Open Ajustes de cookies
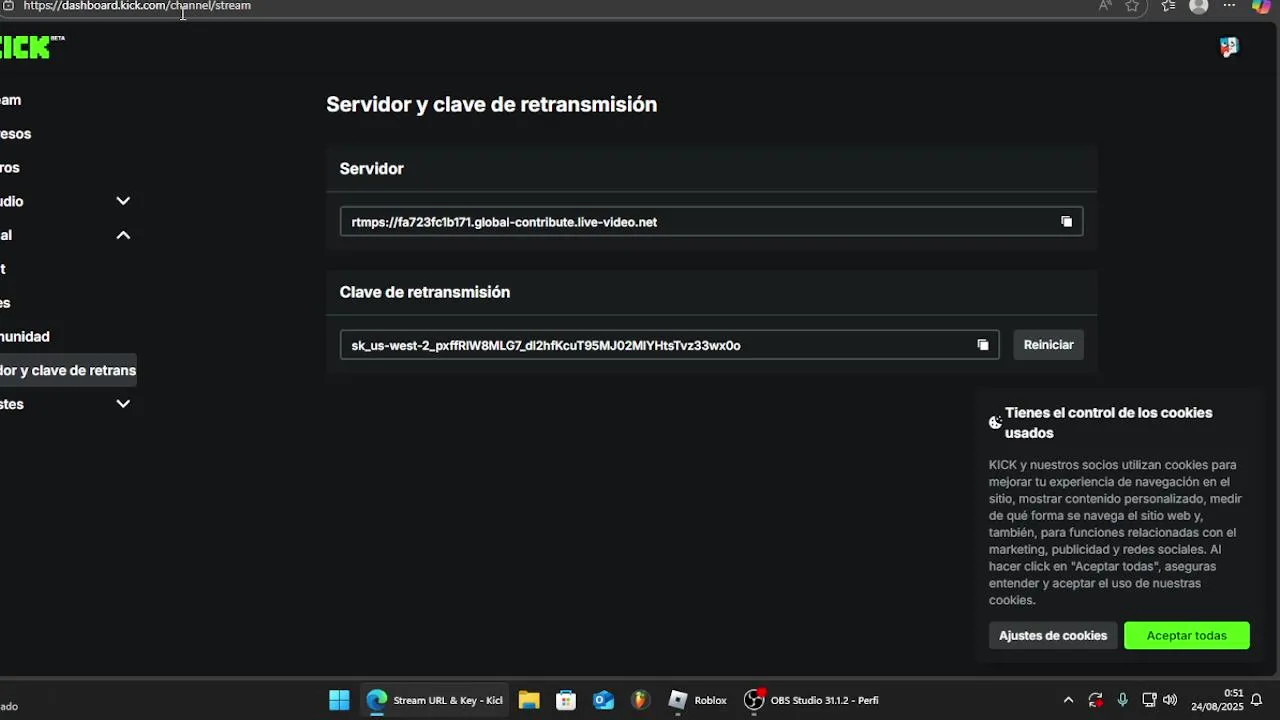This screenshot has width=1280, height=720. coord(1053,636)
